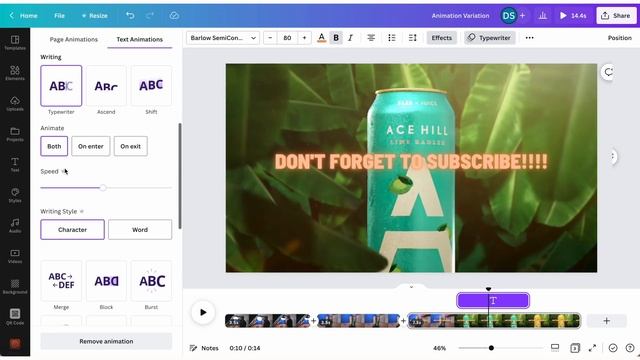Select the Block animation
The width and height of the screenshot is (640, 360).
coord(106,281)
